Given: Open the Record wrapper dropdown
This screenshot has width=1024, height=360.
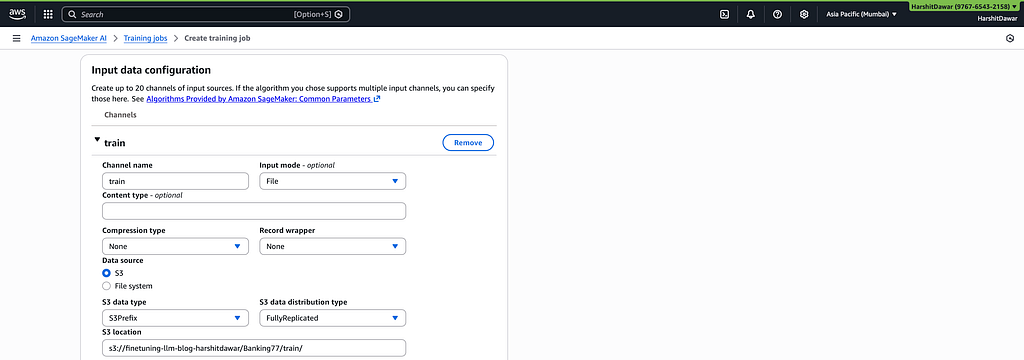Looking at the screenshot, I should point(332,246).
